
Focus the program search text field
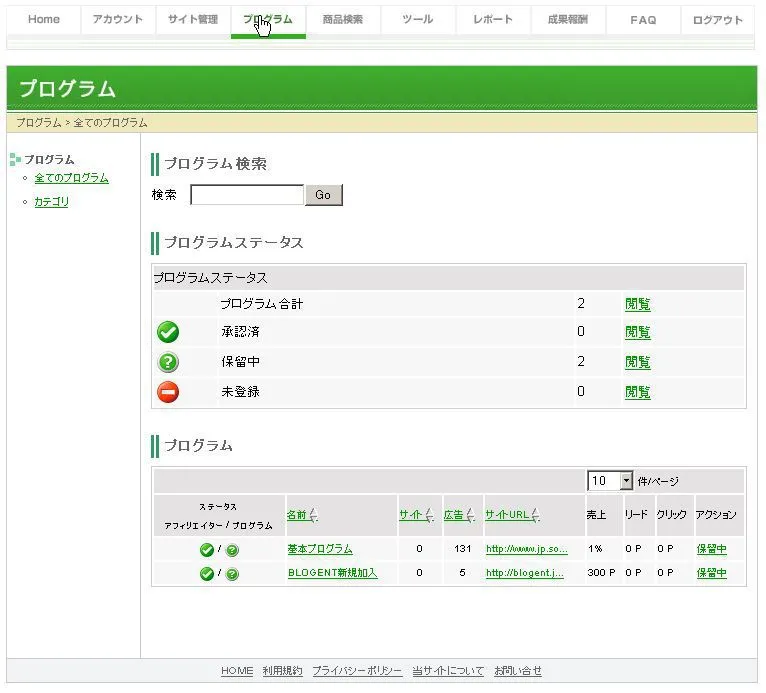click(x=247, y=195)
